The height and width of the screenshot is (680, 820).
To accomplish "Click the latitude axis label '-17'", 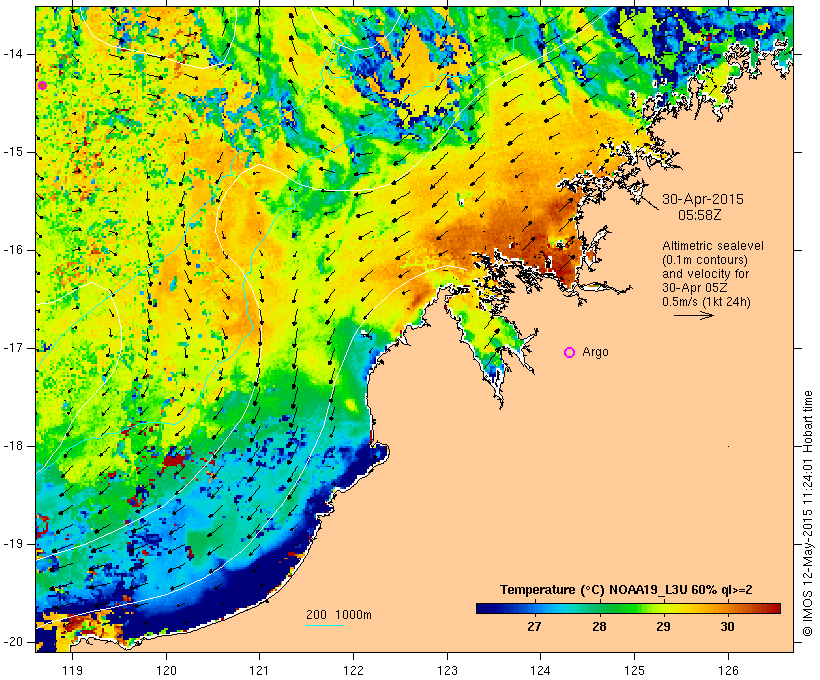I will click(x=12, y=348).
